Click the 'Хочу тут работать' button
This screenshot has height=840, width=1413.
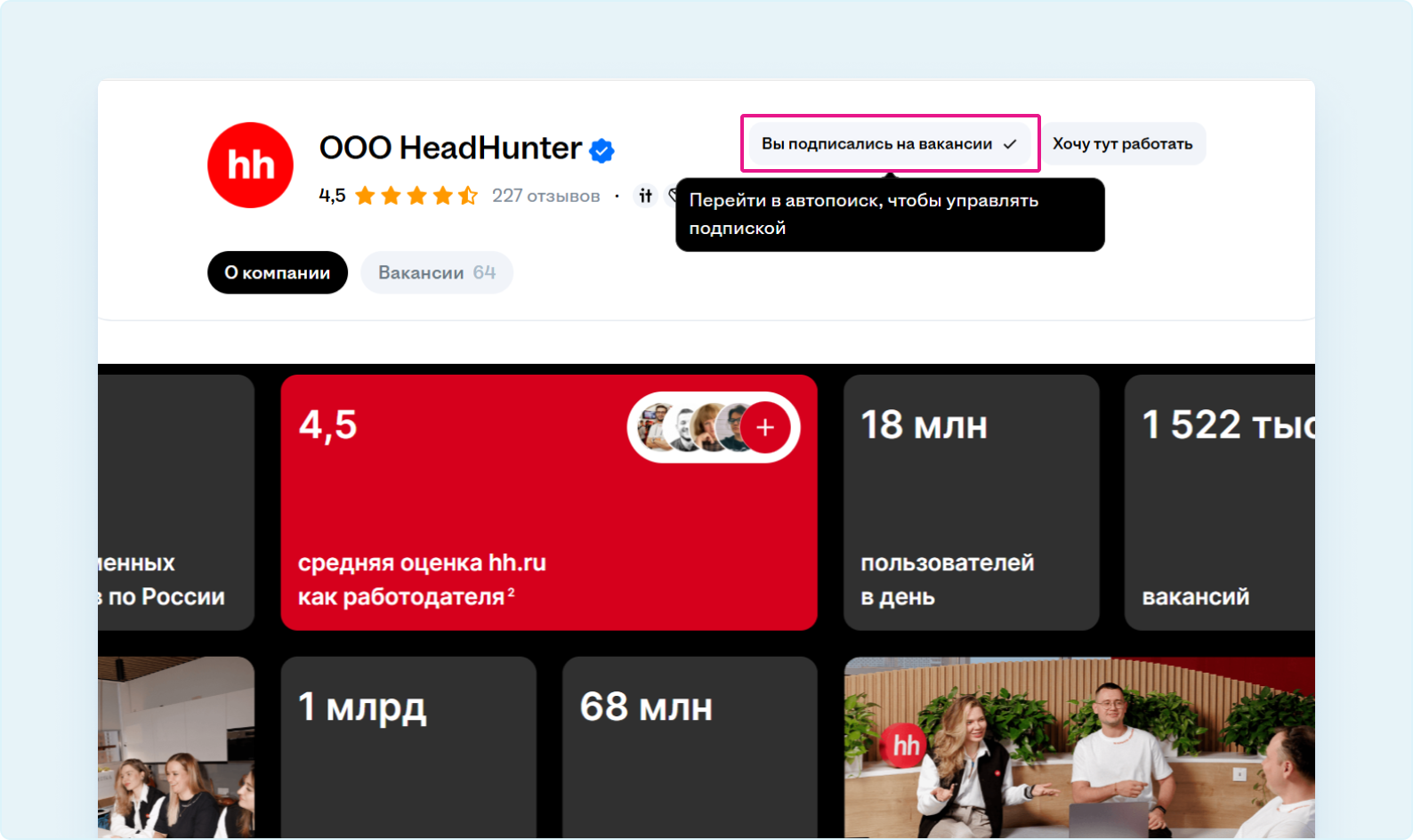1122,144
